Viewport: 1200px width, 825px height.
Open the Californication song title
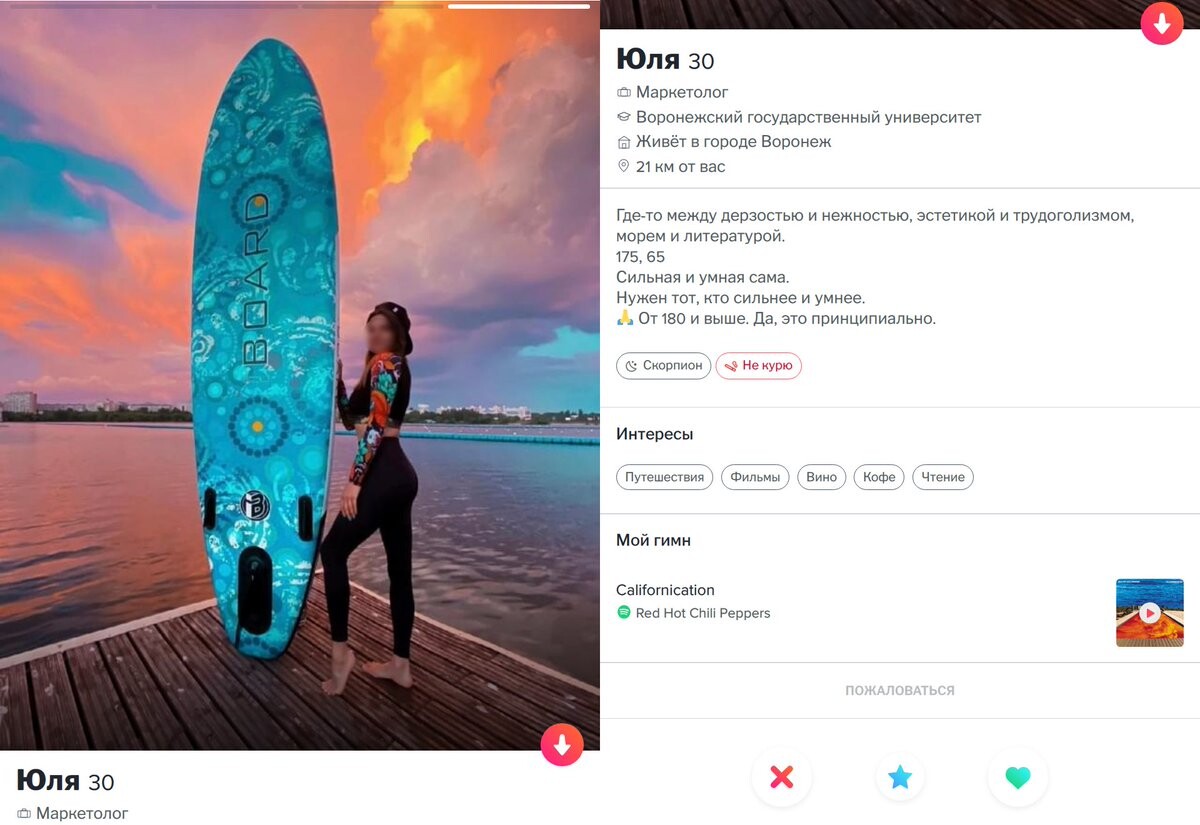pos(665,590)
